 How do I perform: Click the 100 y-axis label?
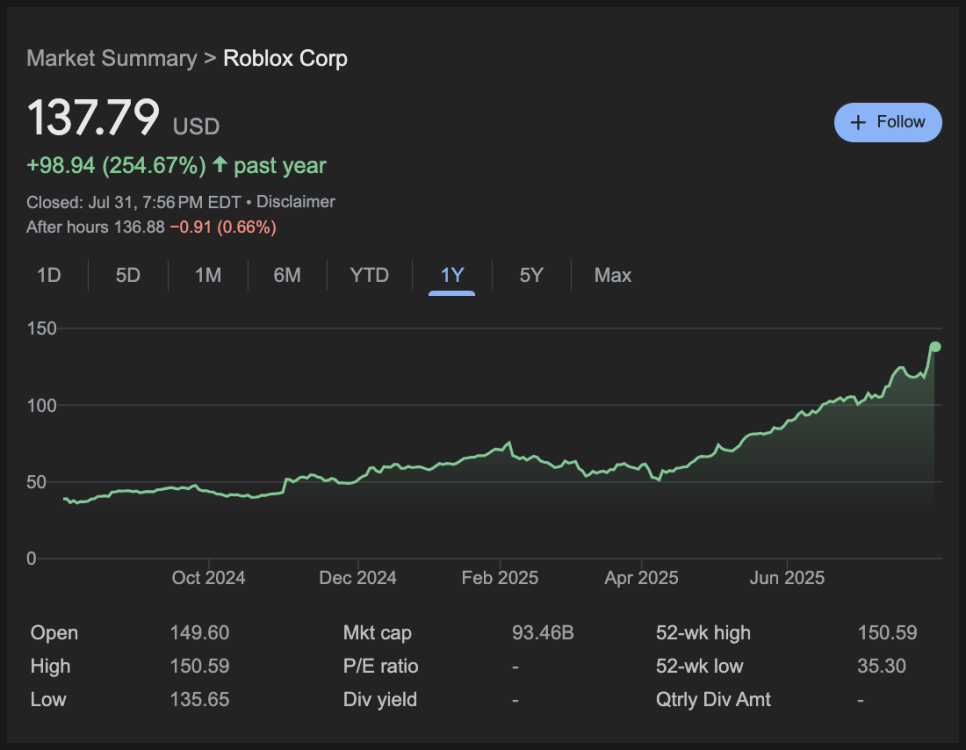[x=42, y=405]
